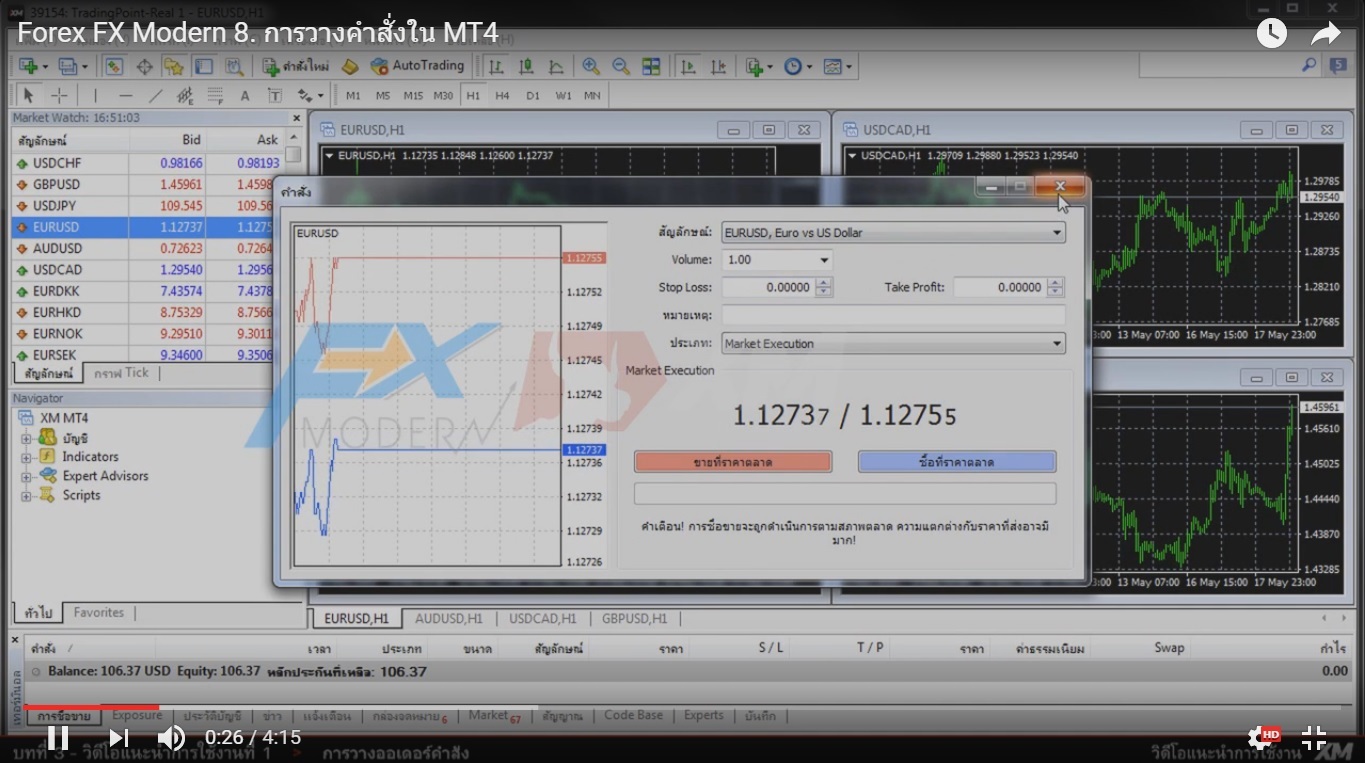Image resolution: width=1365 pixels, height=763 pixels.
Task: Select the text label T tool
Action: point(275,96)
